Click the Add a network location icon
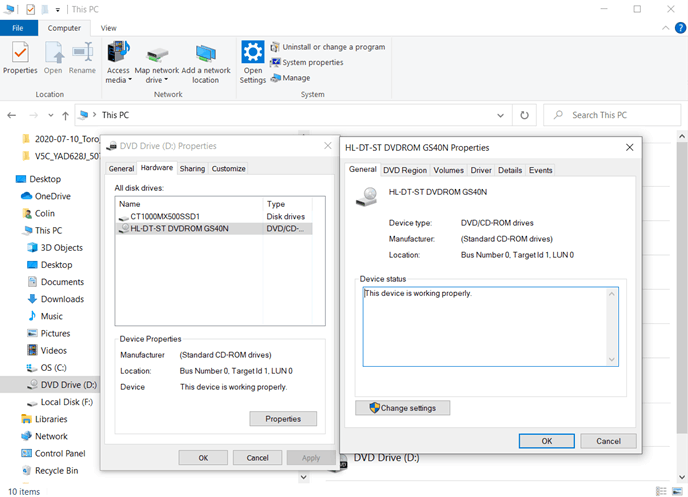The width and height of the screenshot is (688, 497). [x=205, y=54]
